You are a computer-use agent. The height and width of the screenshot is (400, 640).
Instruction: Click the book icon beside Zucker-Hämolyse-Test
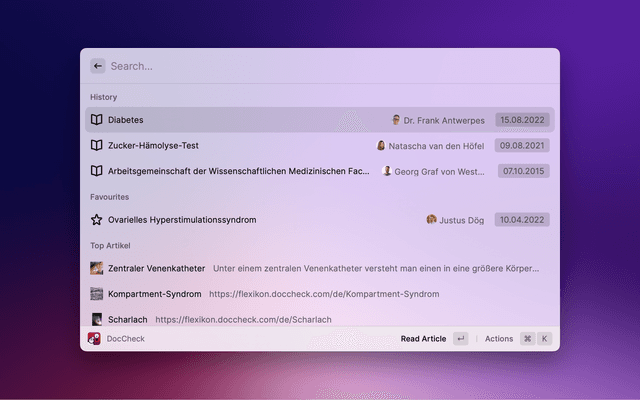[x=97, y=145]
